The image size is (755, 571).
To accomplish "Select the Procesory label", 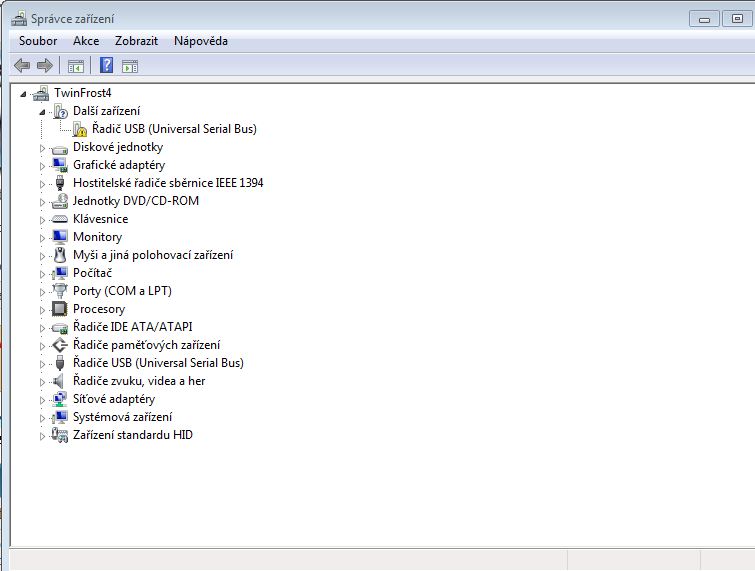I will 99,309.
